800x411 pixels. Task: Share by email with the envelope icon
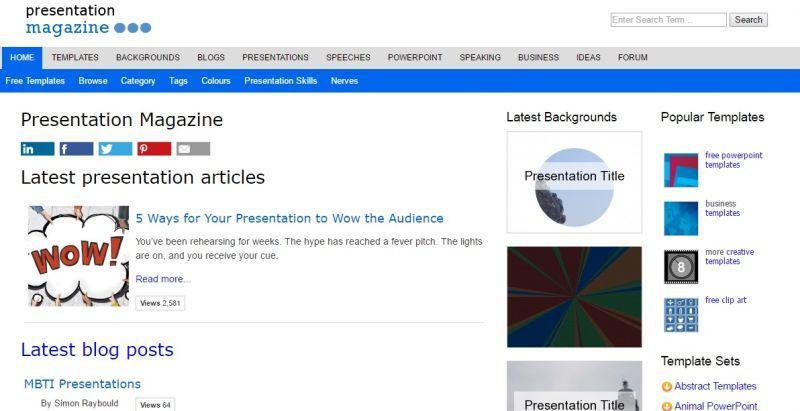[x=193, y=149]
